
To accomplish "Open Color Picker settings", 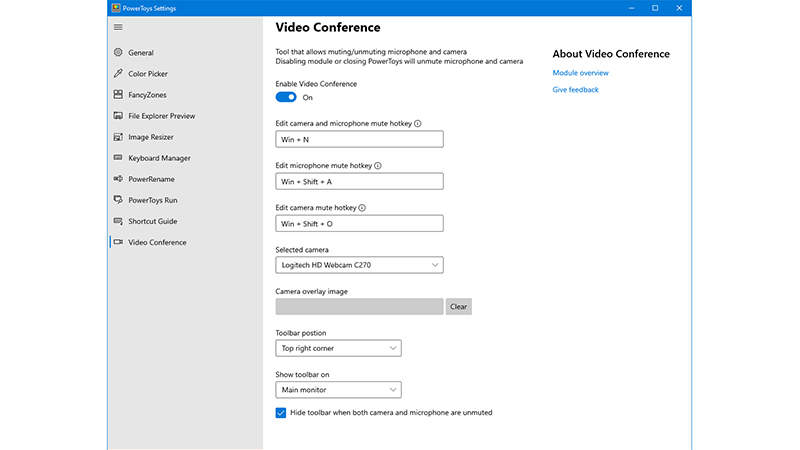I will pyautogui.click(x=148, y=73).
